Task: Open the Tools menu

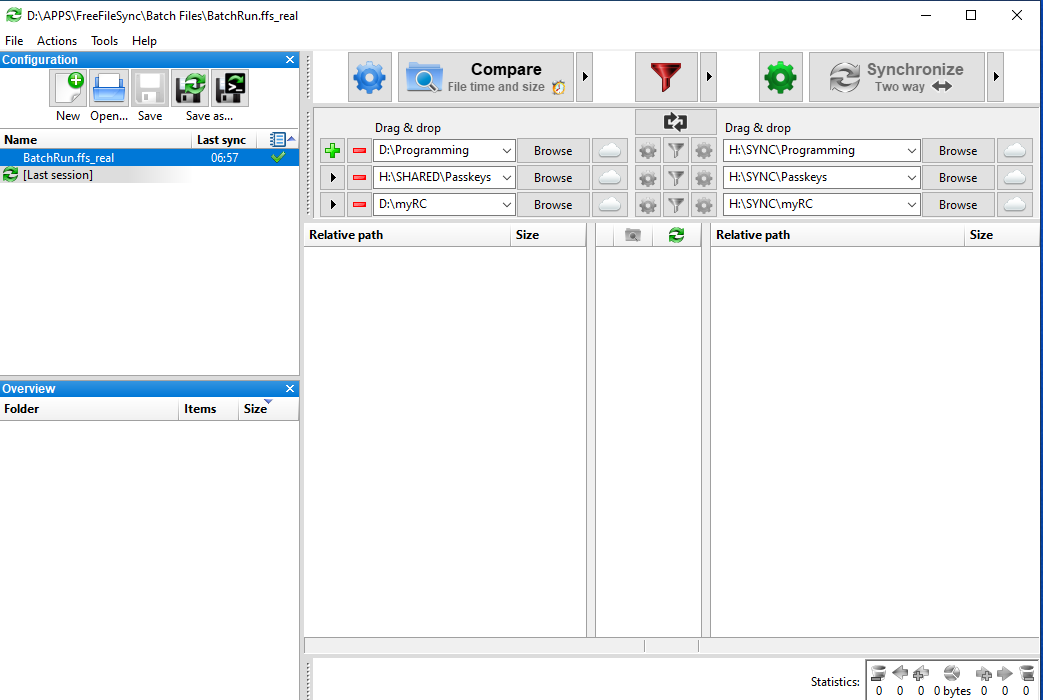Action: [x=104, y=41]
